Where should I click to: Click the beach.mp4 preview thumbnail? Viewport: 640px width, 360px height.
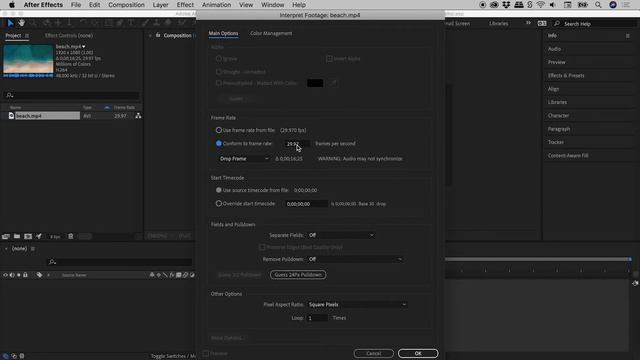pyautogui.click(x=28, y=60)
